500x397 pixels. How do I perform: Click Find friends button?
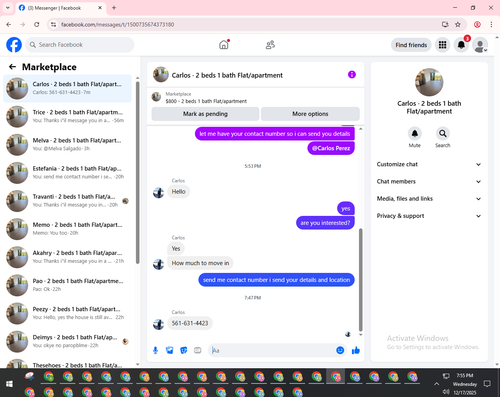click(x=411, y=45)
